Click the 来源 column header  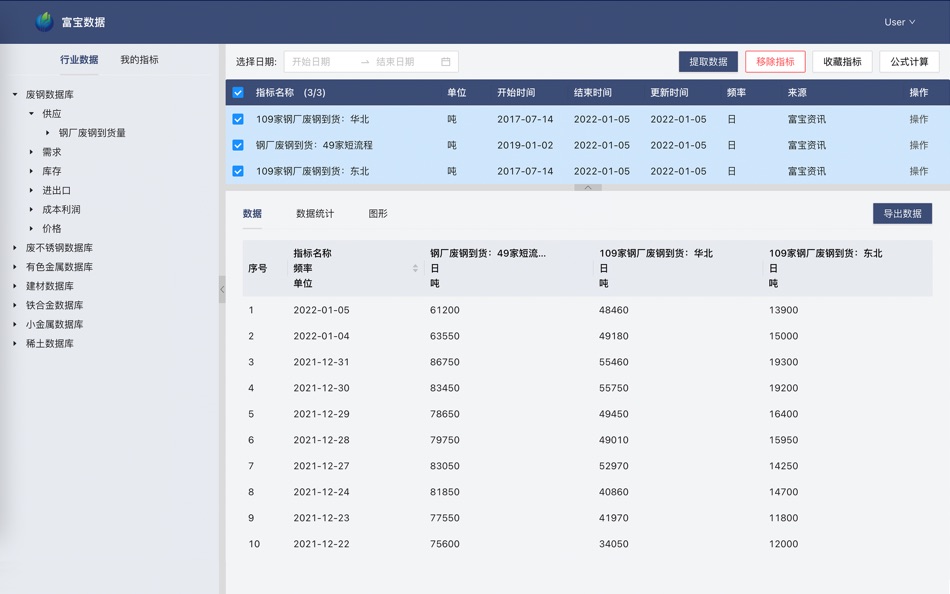coord(797,93)
